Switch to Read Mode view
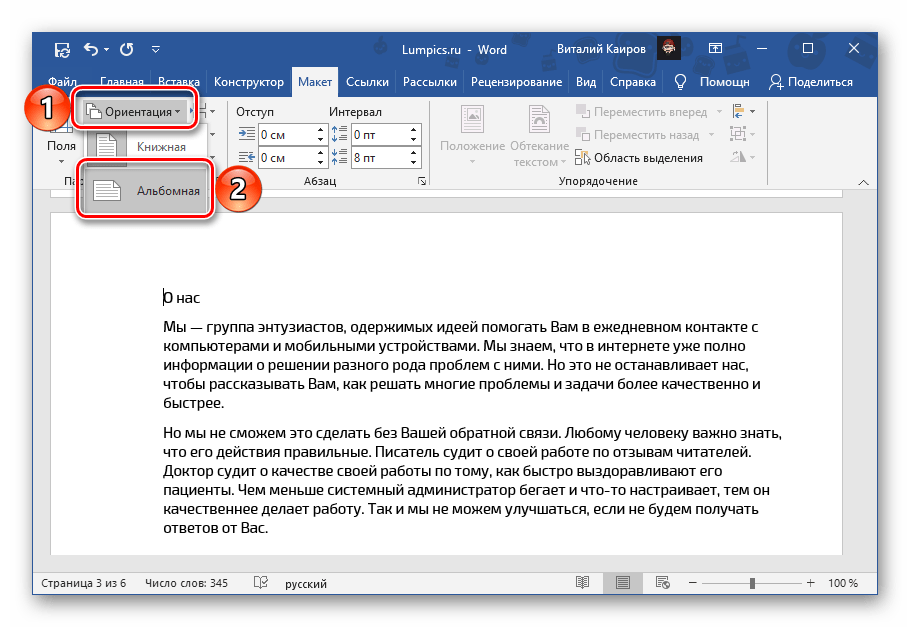Viewport: 910px width, 627px height. pyautogui.click(x=583, y=583)
